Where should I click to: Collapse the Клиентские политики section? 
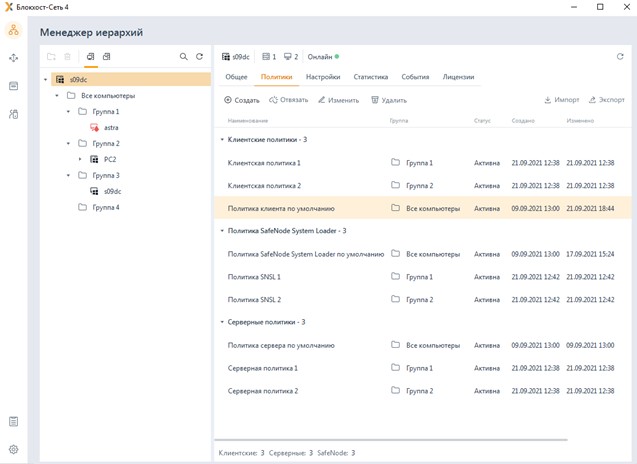tap(222, 140)
